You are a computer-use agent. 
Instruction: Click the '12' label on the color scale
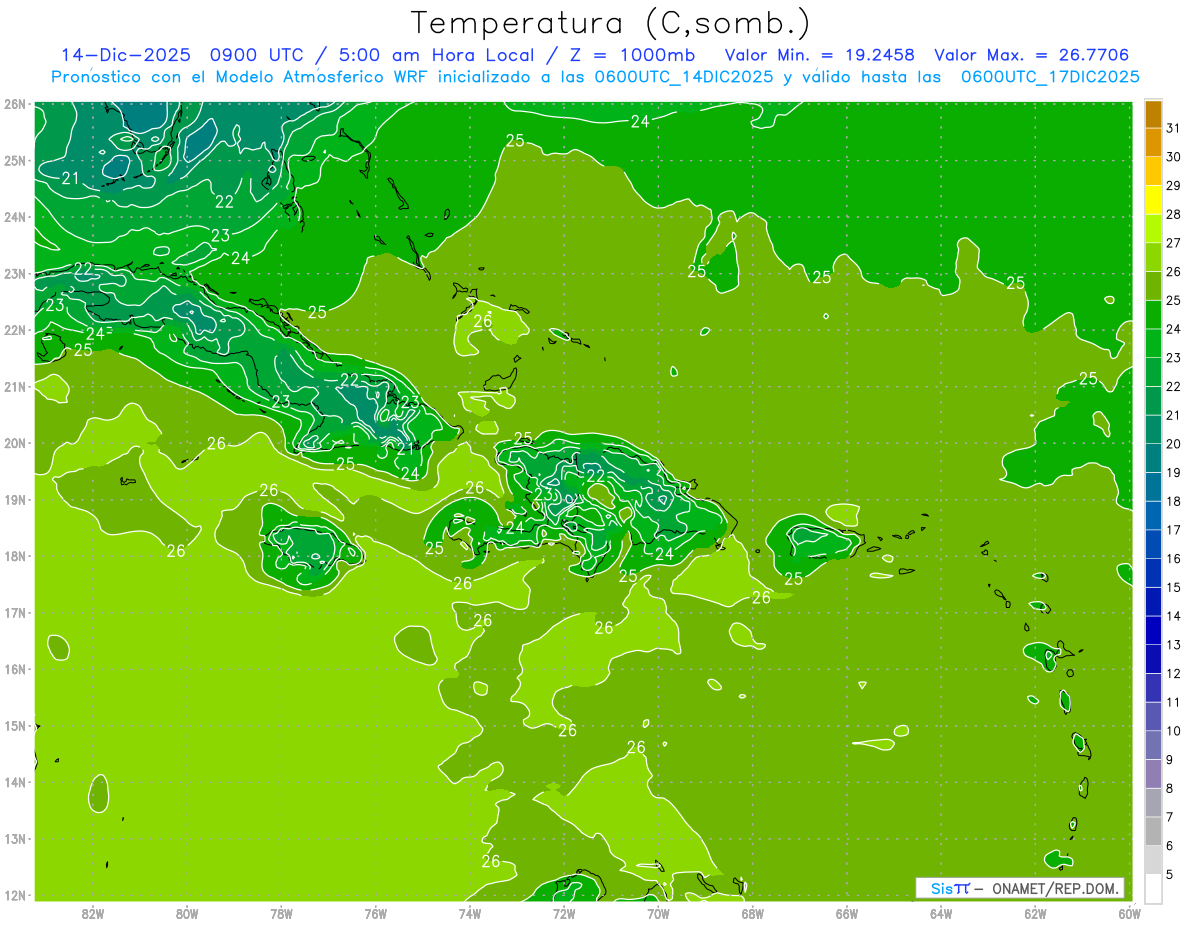pos(1173,673)
